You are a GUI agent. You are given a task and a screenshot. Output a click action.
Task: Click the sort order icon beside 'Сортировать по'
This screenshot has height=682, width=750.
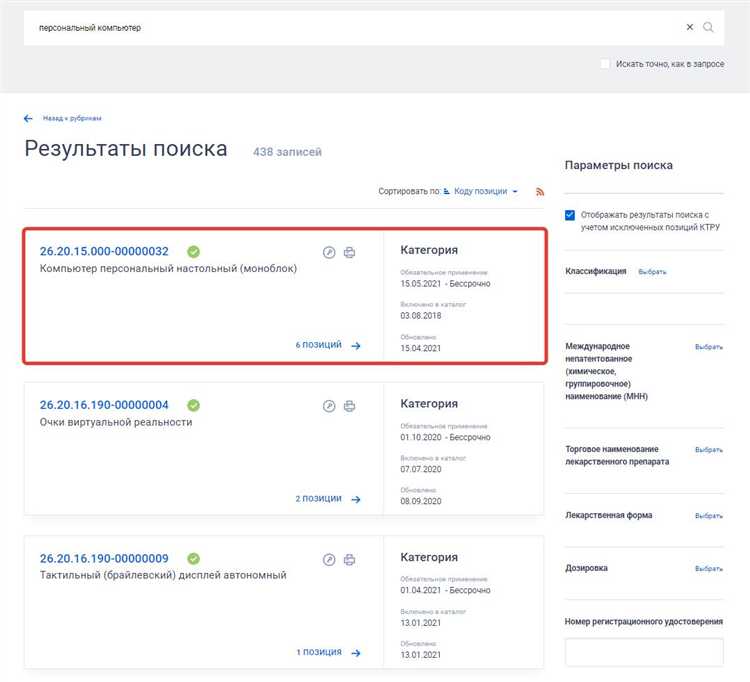pos(446,191)
